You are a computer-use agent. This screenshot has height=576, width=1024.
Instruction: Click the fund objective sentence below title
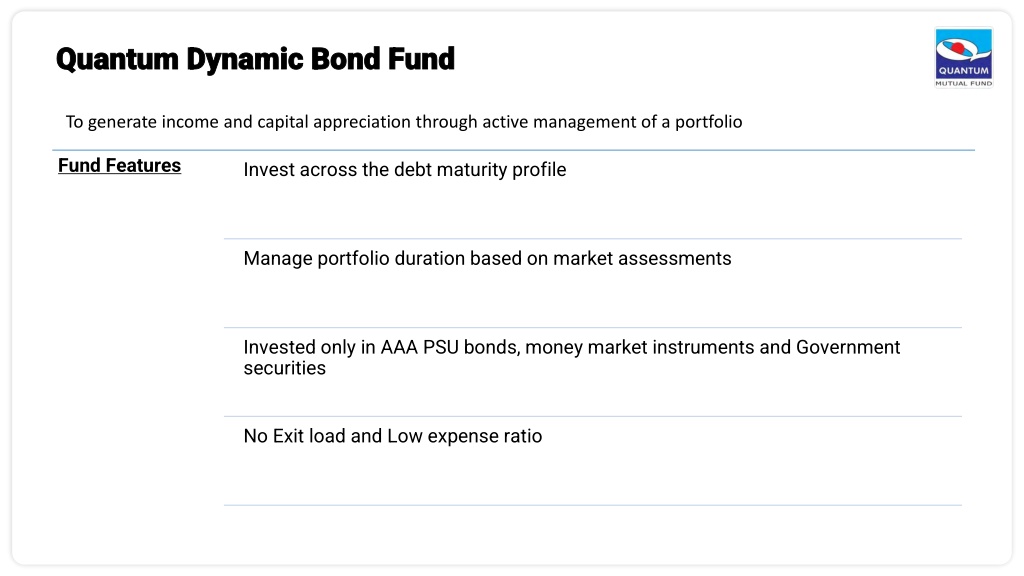coord(404,122)
